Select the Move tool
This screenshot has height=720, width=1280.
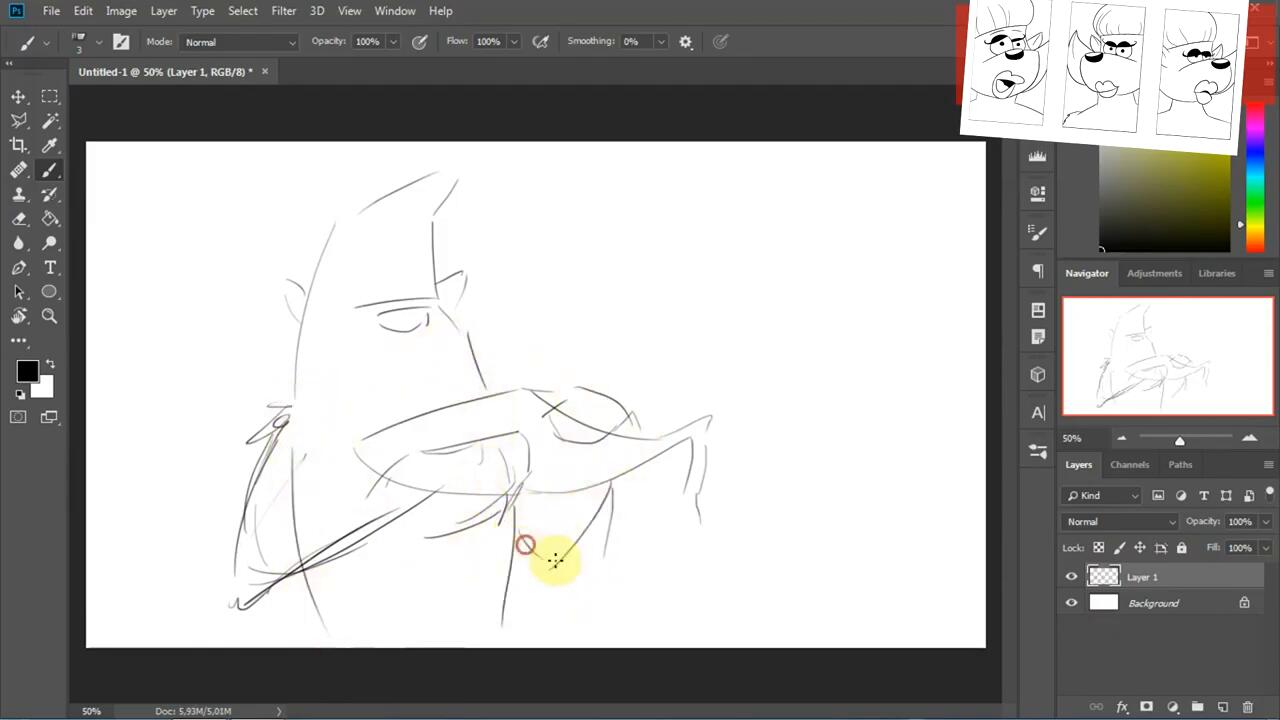click(18, 97)
